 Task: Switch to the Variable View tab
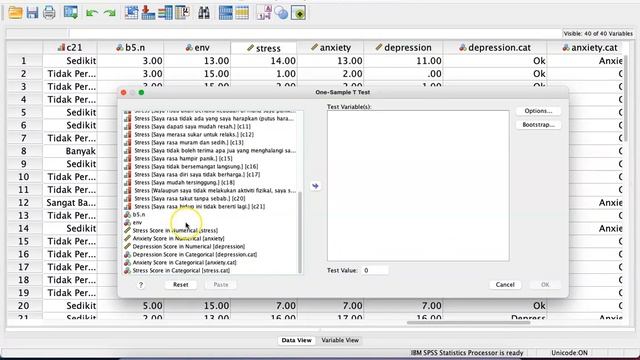tap(340, 340)
